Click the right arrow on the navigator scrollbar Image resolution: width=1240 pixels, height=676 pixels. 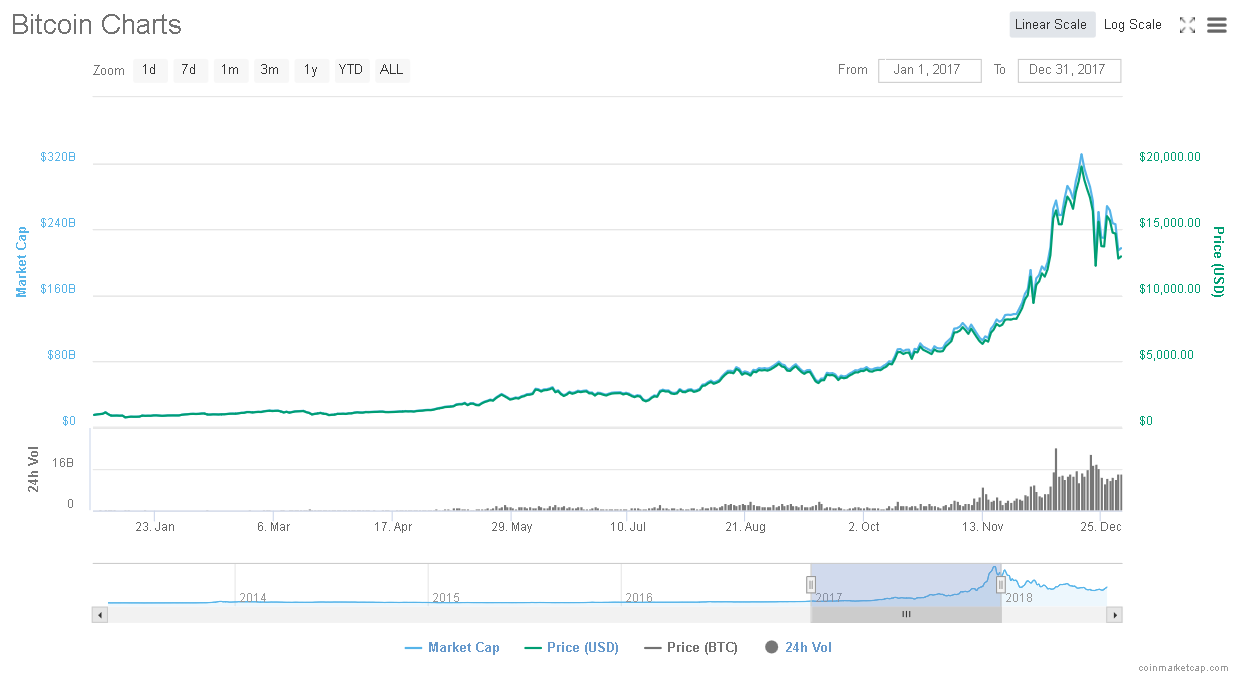click(1115, 614)
